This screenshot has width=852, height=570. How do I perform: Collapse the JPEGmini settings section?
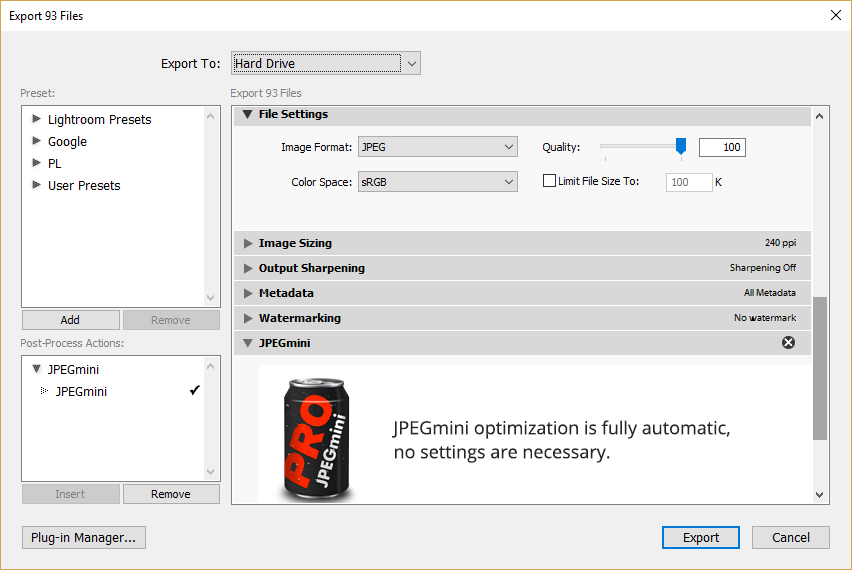tap(248, 343)
